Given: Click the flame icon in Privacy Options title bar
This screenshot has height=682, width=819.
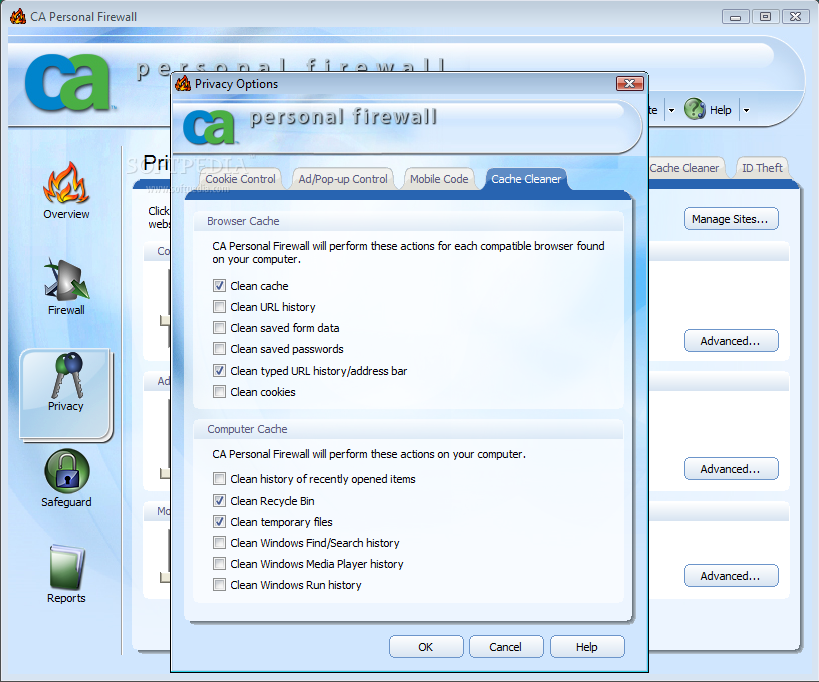Looking at the screenshot, I should [x=183, y=84].
